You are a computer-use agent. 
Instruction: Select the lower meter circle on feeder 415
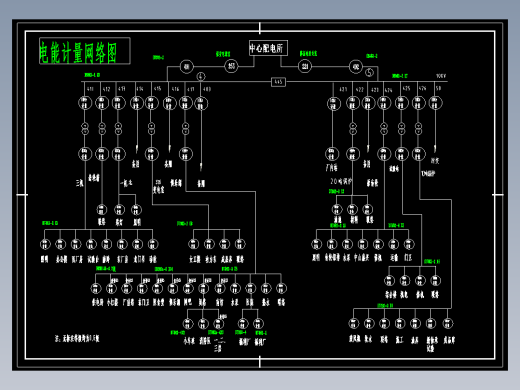[152, 154]
